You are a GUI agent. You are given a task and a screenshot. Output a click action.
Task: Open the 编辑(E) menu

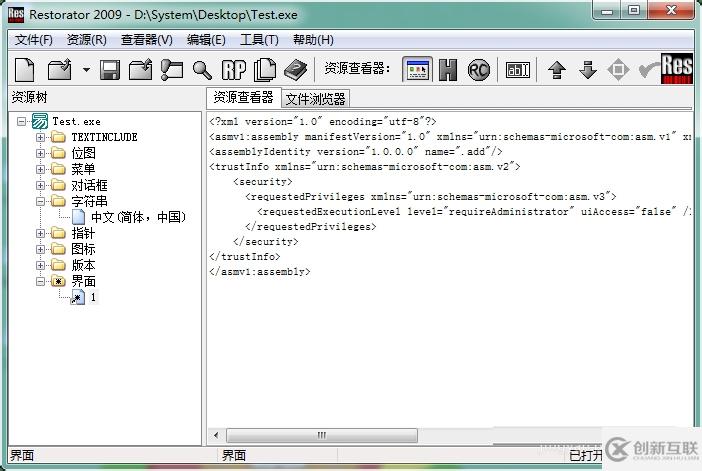point(206,40)
